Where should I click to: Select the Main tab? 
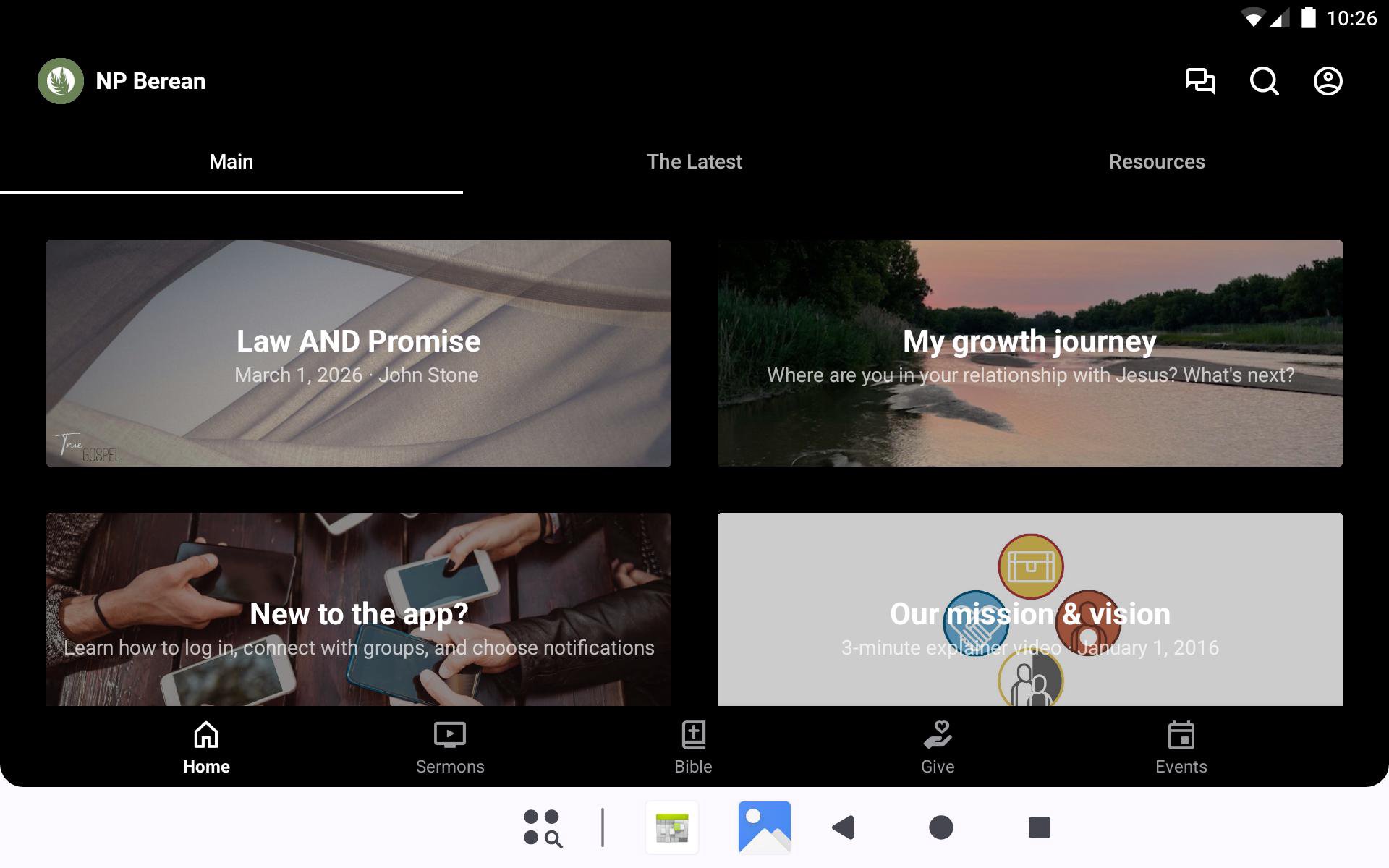click(x=231, y=162)
